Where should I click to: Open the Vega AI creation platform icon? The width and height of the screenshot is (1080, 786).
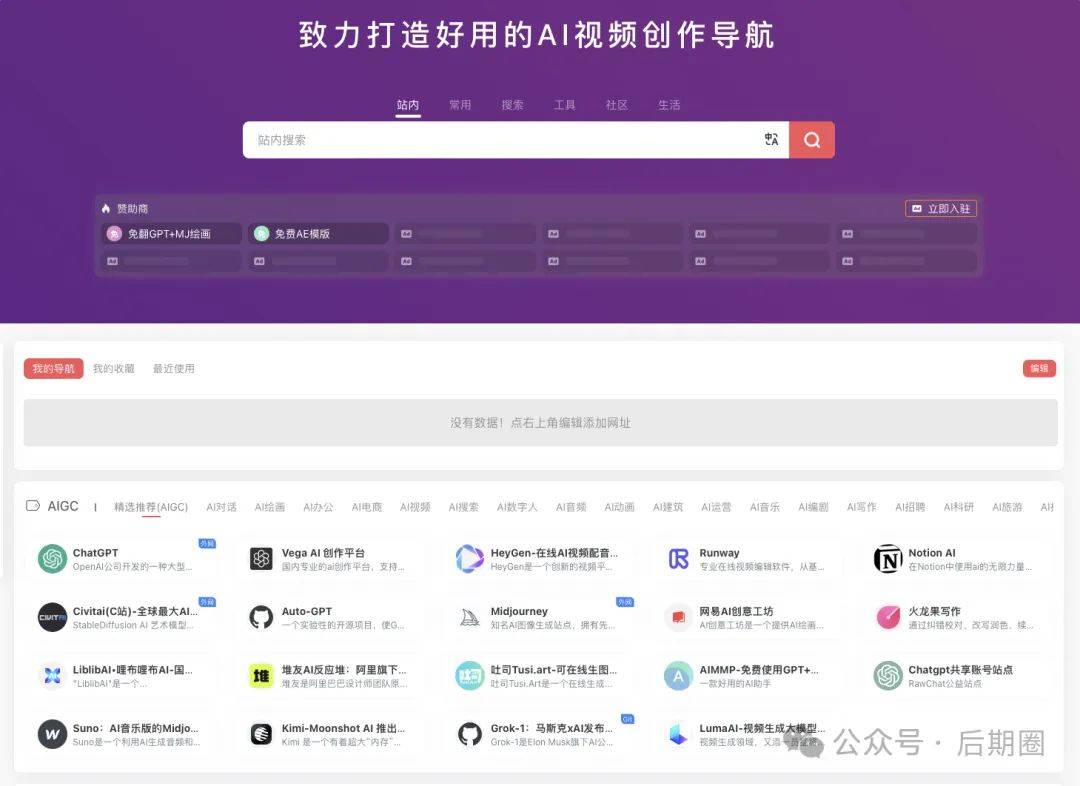261,559
